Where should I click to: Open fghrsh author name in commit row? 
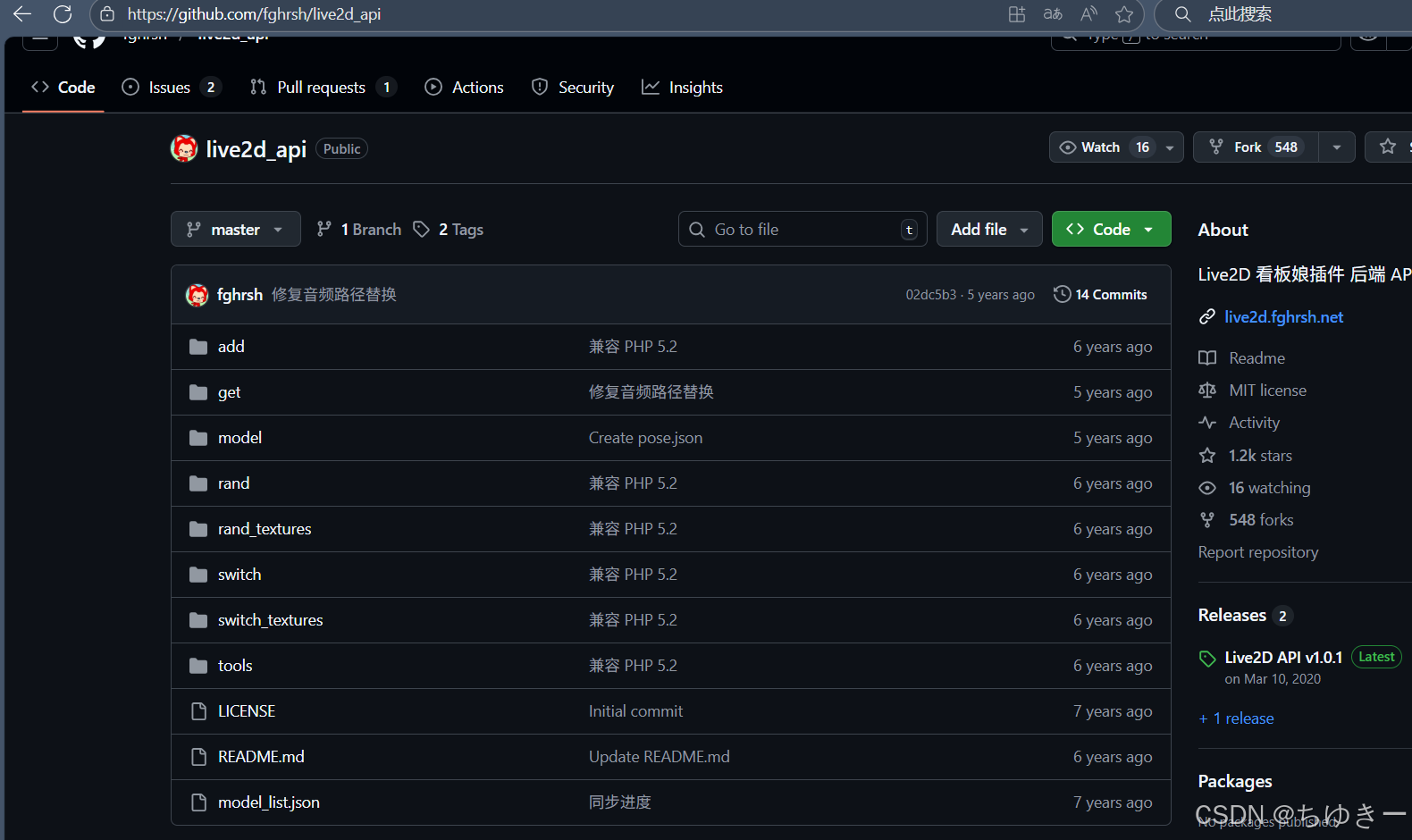(x=240, y=295)
